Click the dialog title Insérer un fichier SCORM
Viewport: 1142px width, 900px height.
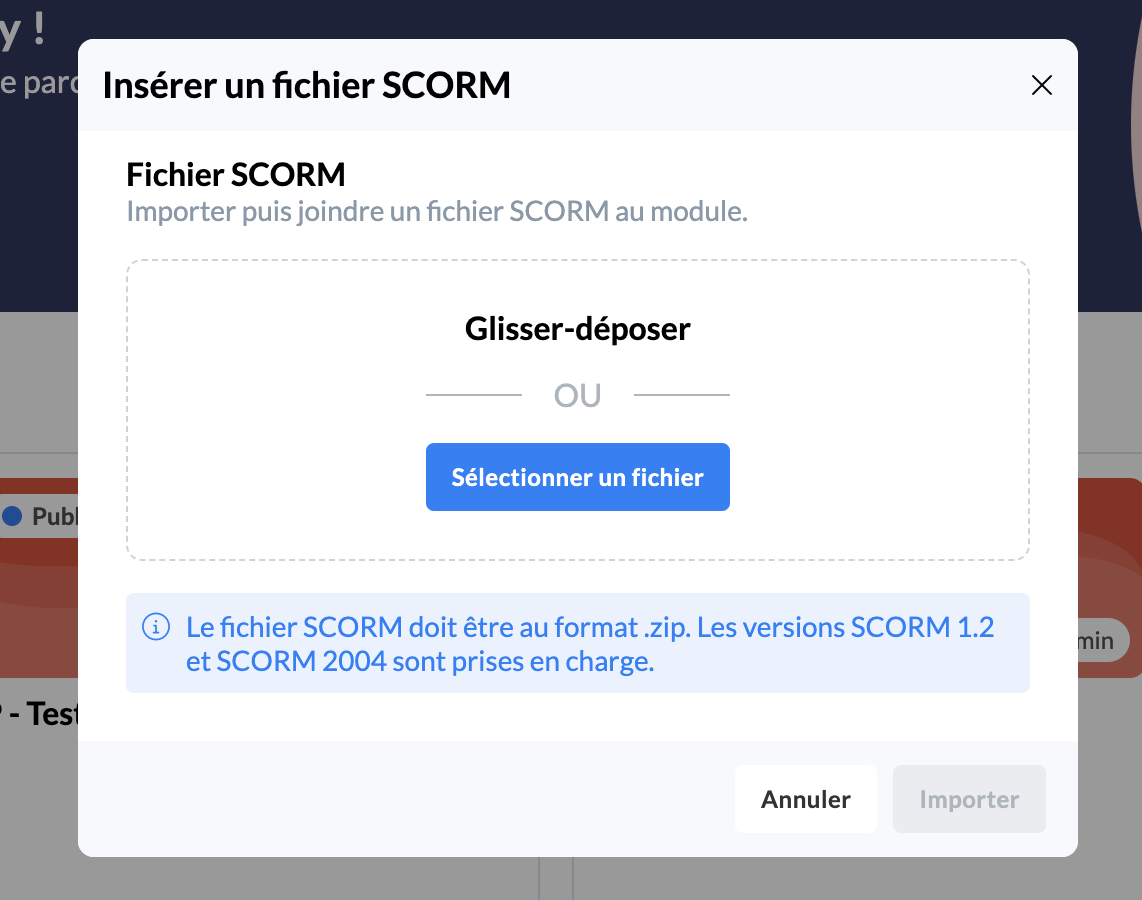click(x=306, y=86)
